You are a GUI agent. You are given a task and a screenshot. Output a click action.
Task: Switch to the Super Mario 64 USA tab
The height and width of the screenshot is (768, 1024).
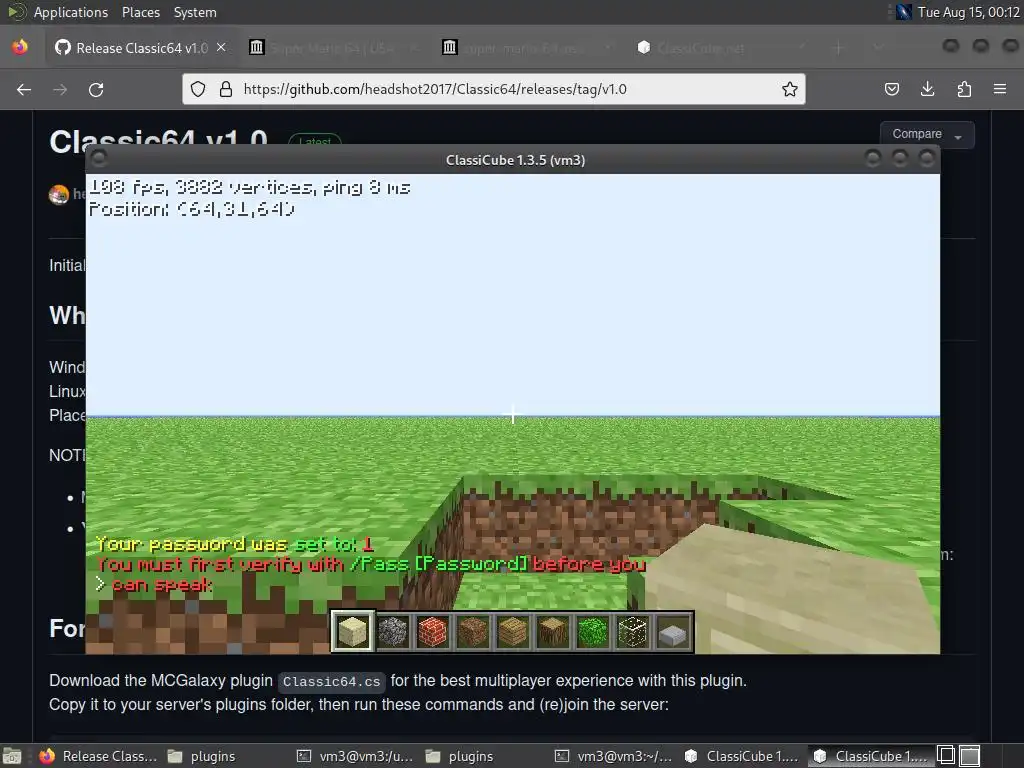[333, 48]
